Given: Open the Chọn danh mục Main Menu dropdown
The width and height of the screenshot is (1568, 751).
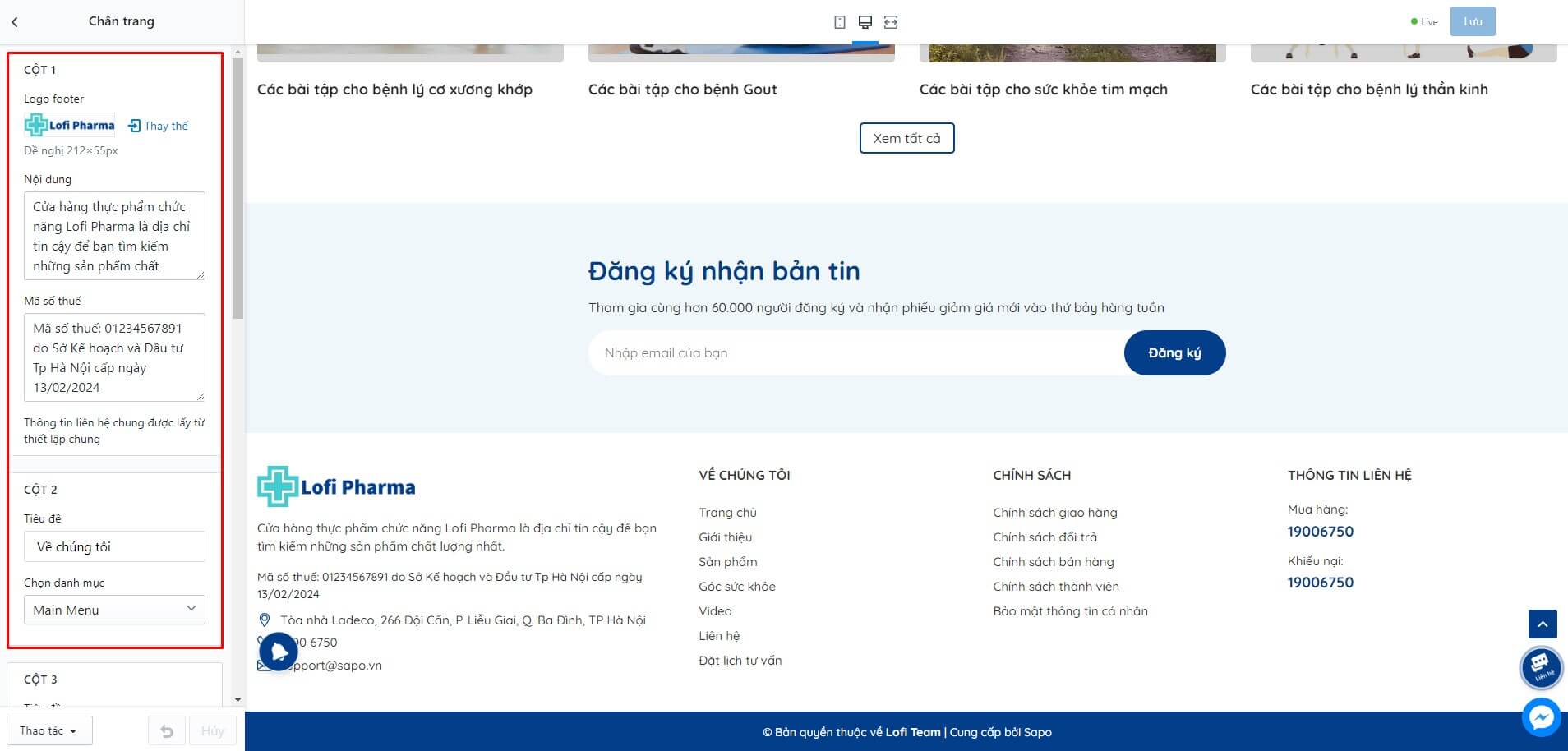Looking at the screenshot, I should click(x=114, y=610).
